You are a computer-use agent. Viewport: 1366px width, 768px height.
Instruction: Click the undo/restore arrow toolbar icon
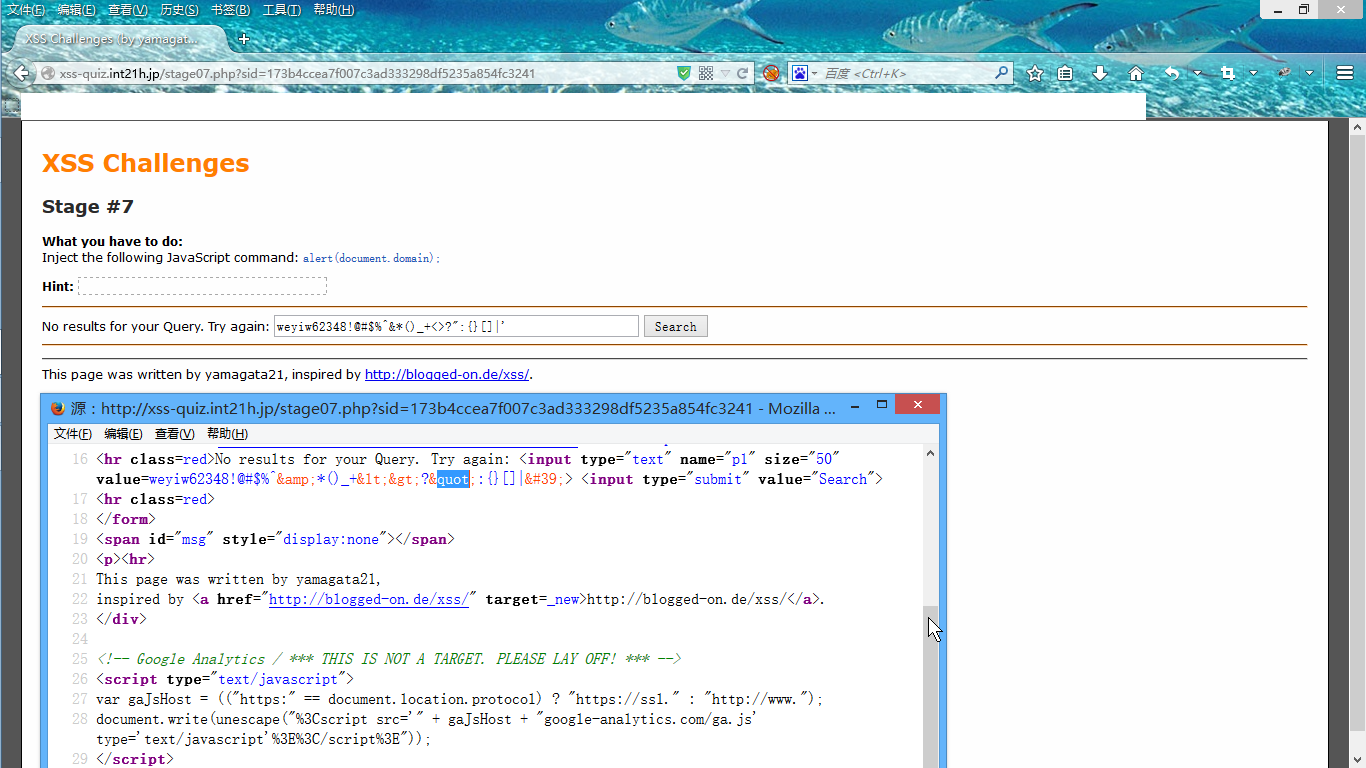point(1172,73)
